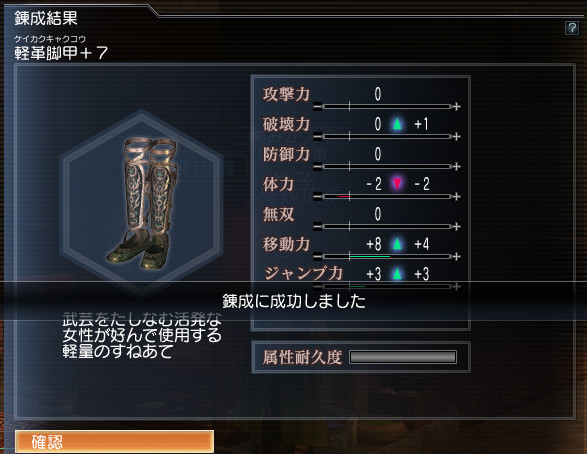Image resolution: width=587 pixels, height=454 pixels.
Task: Click the plus end of 破壊力 slider
Action: click(456, 137)
